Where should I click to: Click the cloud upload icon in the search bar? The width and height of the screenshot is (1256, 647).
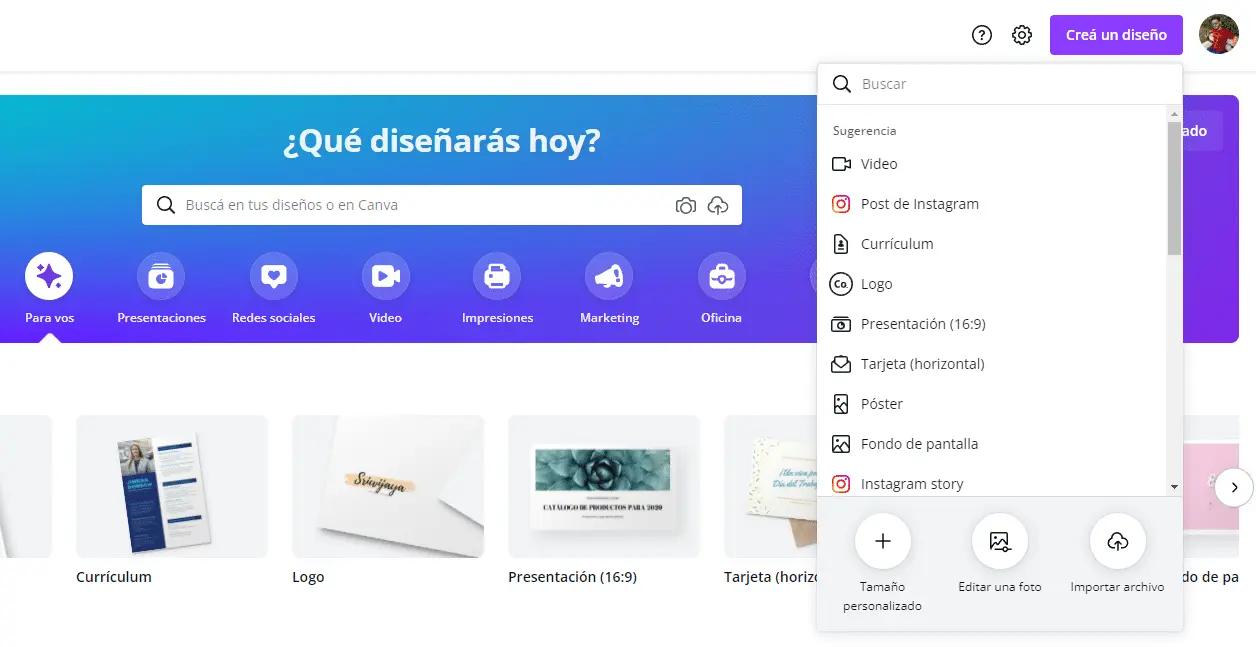click(x=718, y=205)
